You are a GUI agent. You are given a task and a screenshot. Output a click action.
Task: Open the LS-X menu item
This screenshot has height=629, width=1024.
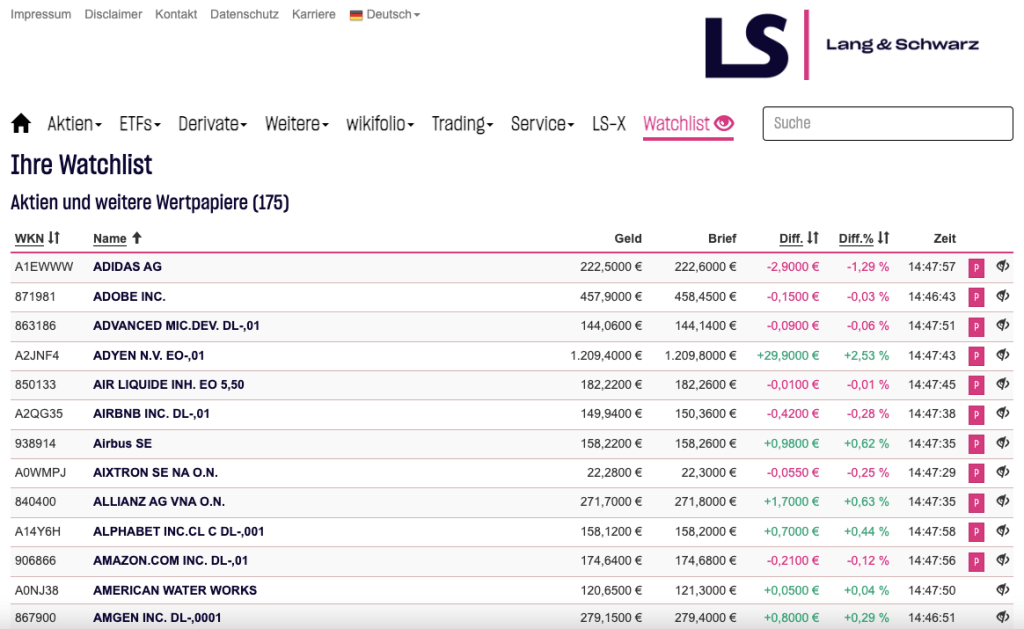click(x=609, y=124)
